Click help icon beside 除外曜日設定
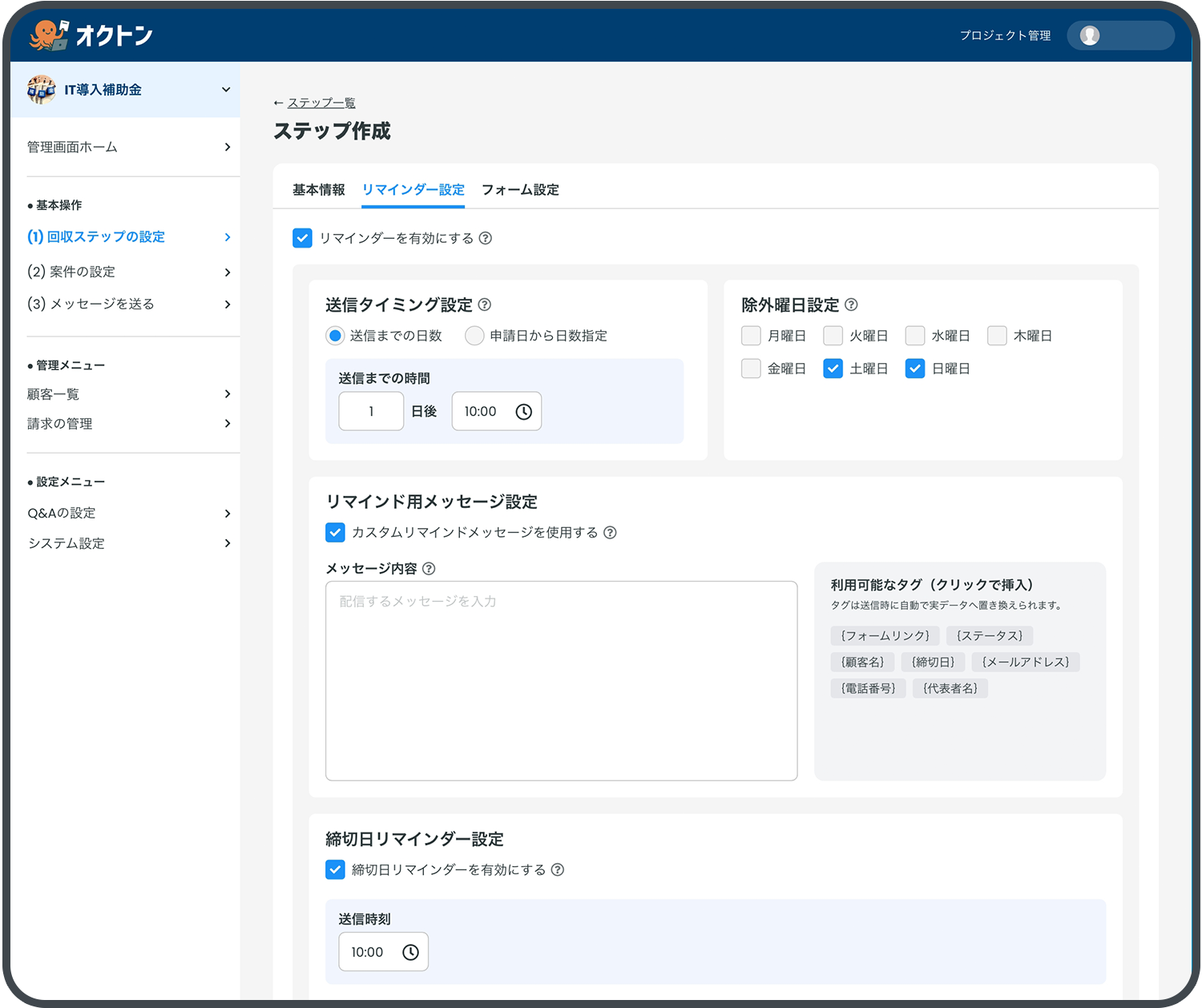 [x=851, y=304]
